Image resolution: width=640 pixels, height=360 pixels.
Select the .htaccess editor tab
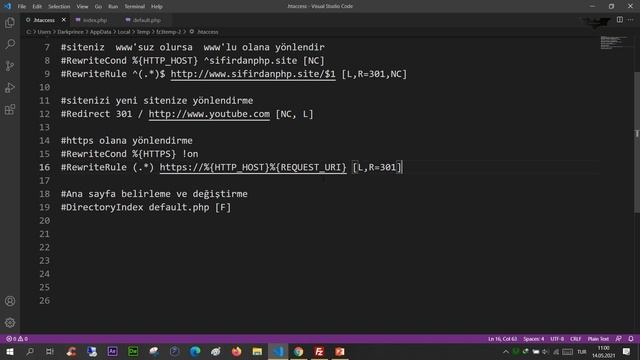tap(44, 20)
